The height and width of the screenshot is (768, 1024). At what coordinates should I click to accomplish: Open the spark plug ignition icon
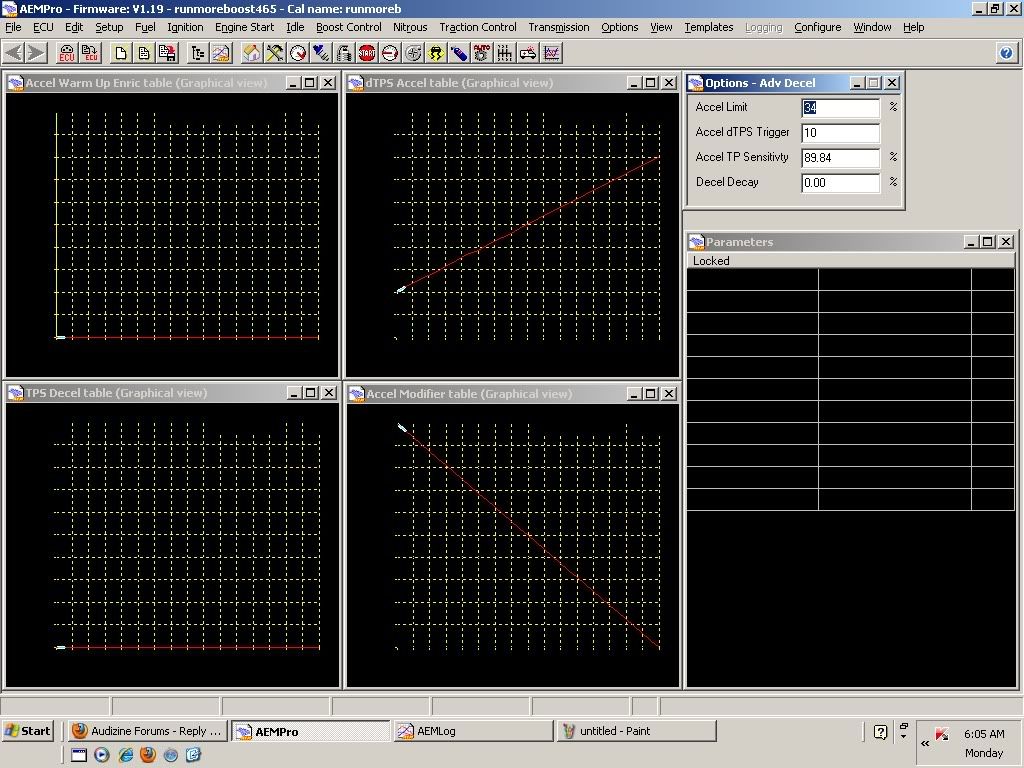point(321,53)
